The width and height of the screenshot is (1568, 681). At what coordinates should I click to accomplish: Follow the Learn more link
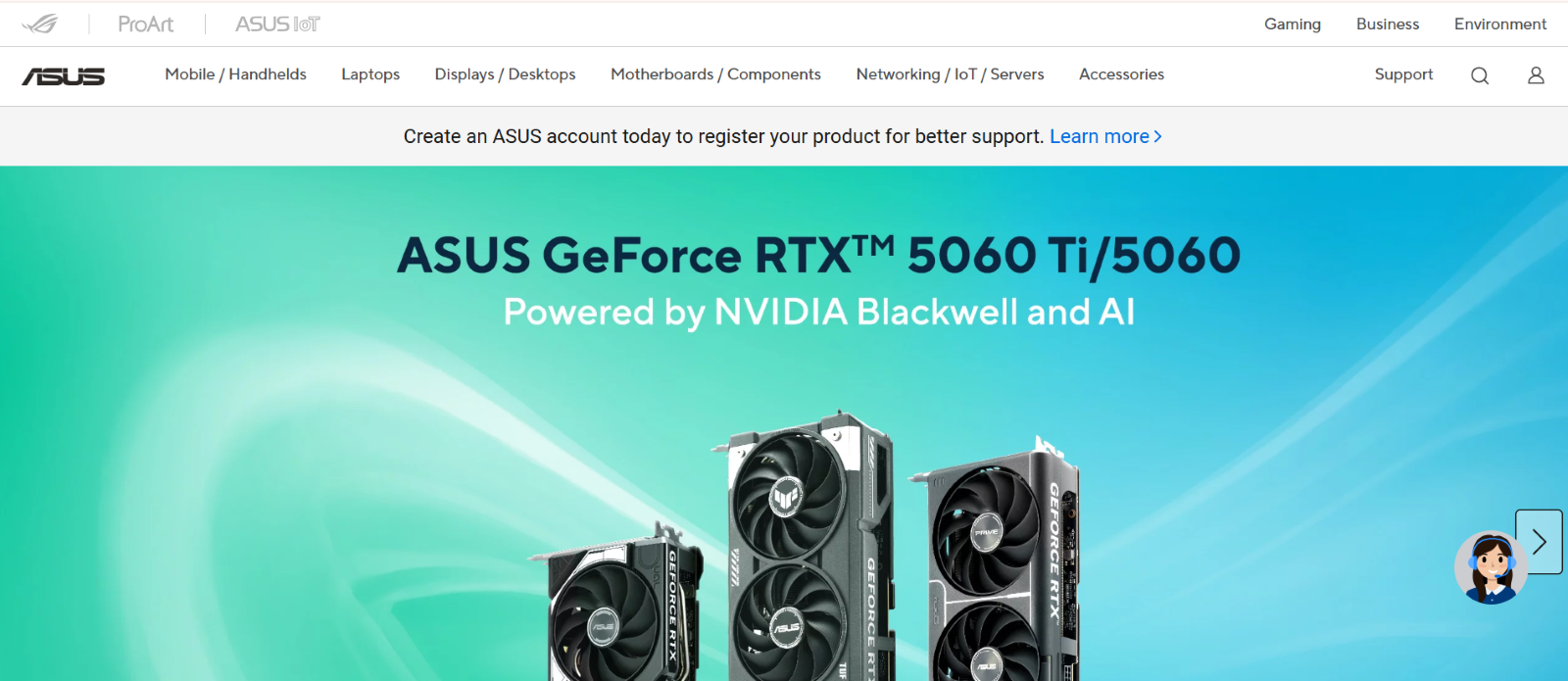point(1105,136)
